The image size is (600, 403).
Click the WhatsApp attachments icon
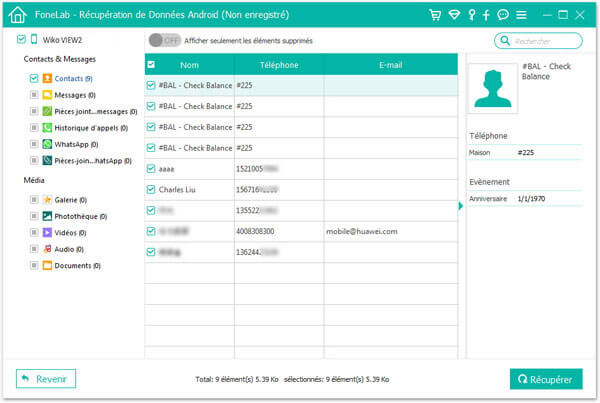47,160
